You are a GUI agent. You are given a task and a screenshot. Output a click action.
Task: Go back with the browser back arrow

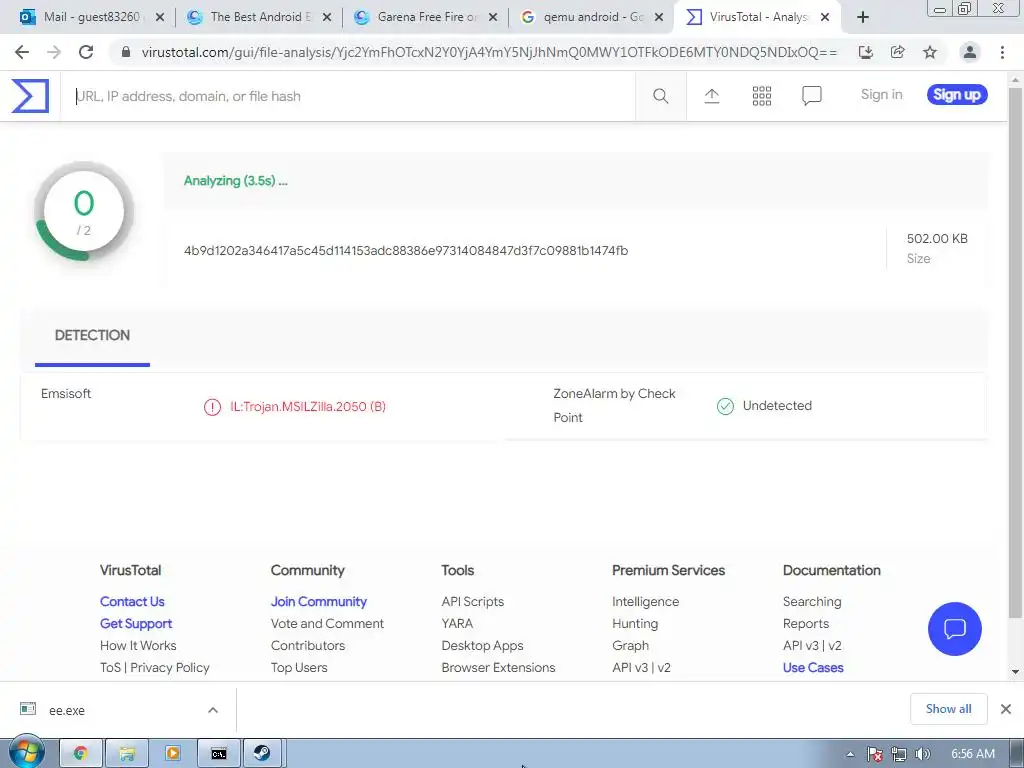pyautogui.click(x=22, y=52)
